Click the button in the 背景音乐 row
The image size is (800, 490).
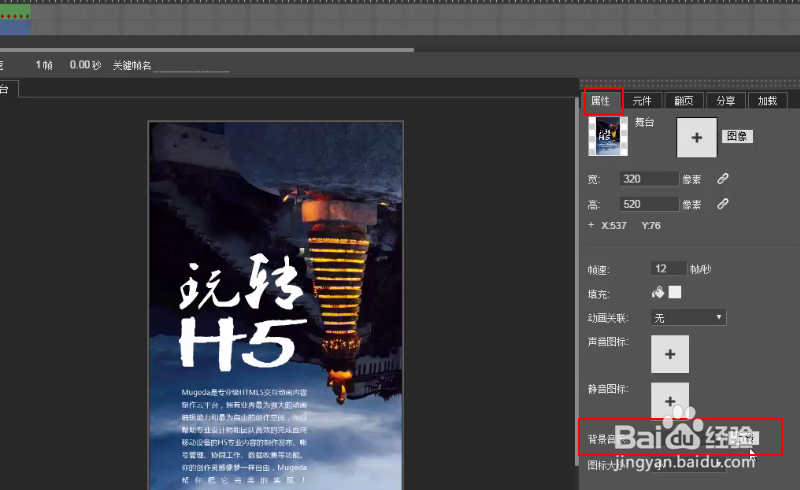coord(745,438)
